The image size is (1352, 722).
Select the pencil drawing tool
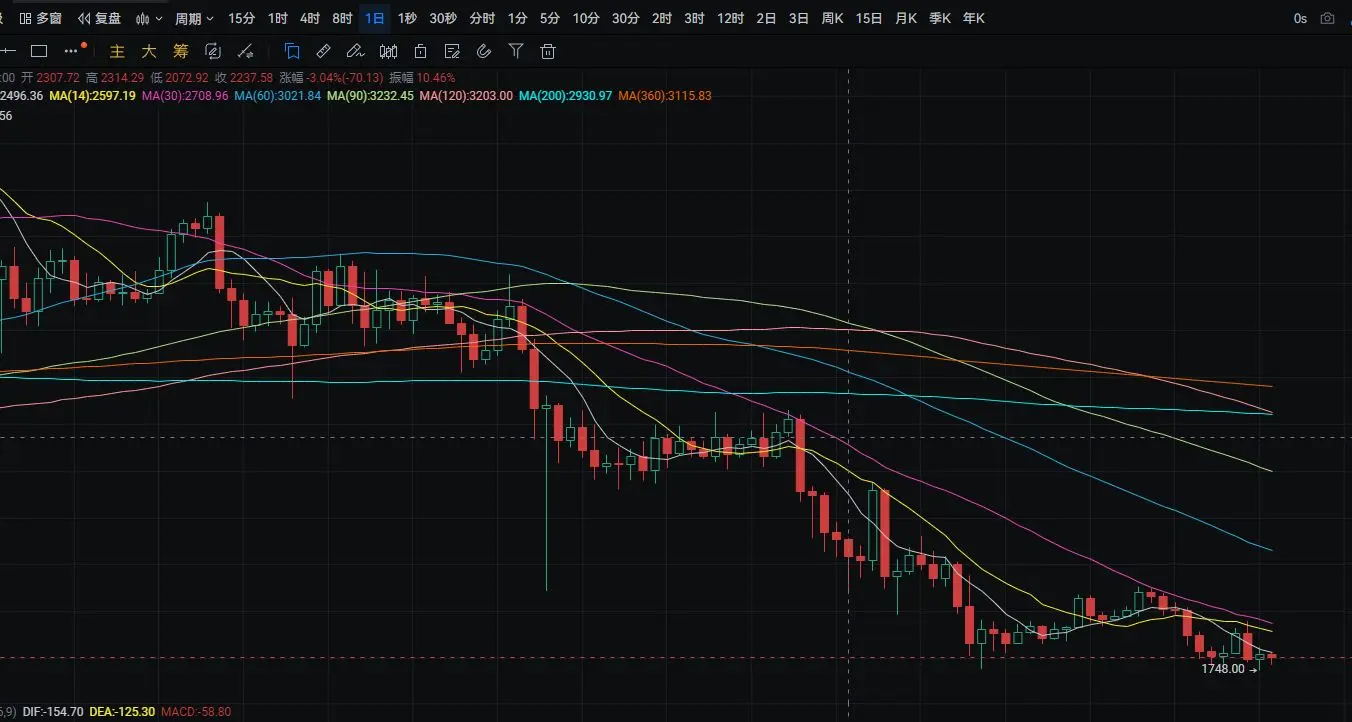pos(355,51)
